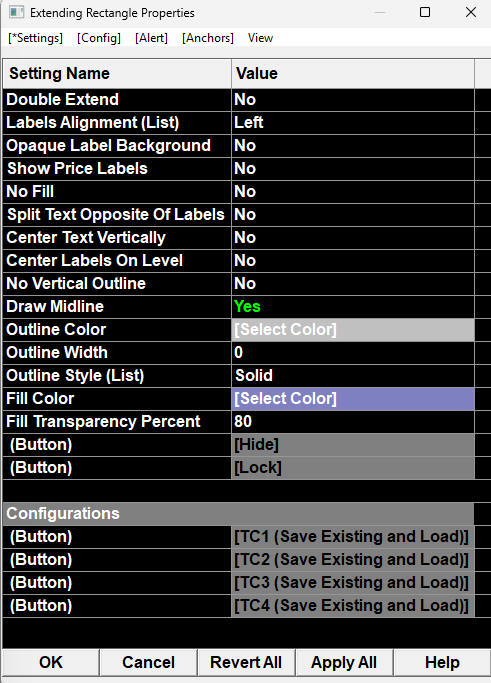491x683 pixels.
Task: Click the window icon in title bar
Action: (17, 12)
